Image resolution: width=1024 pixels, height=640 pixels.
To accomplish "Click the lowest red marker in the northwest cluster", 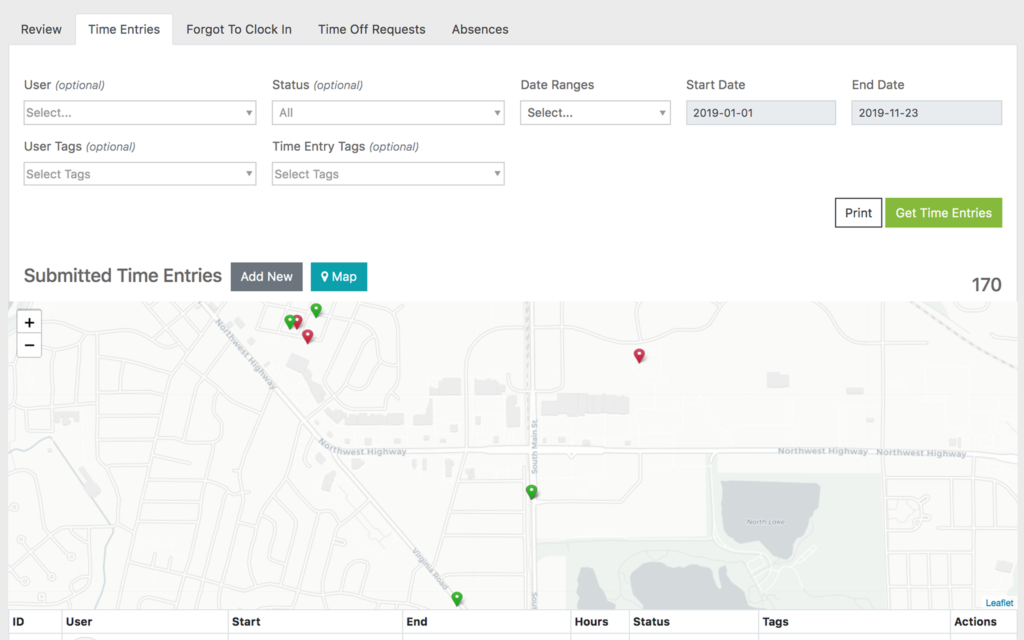I will (x=308, y=336).
